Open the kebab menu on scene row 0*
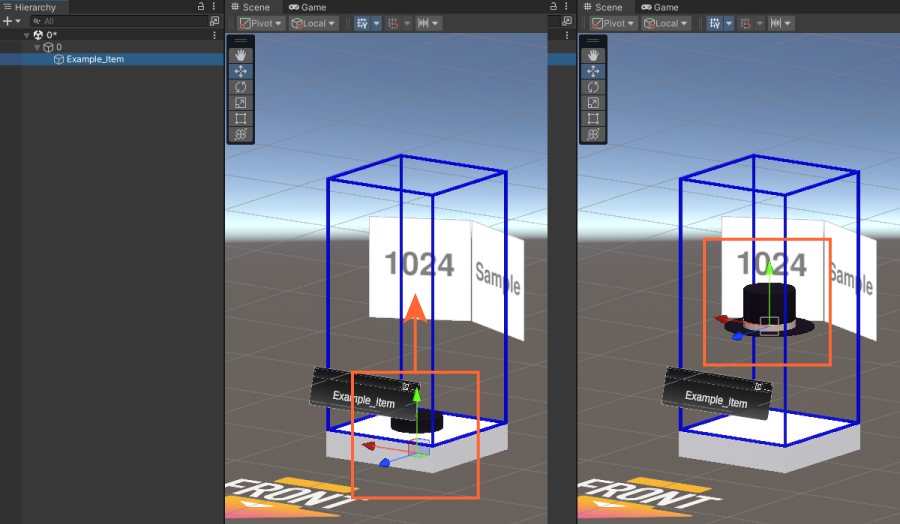Viewport: 900px width, 524px height. pyautogui.click(x=215, y=35)
